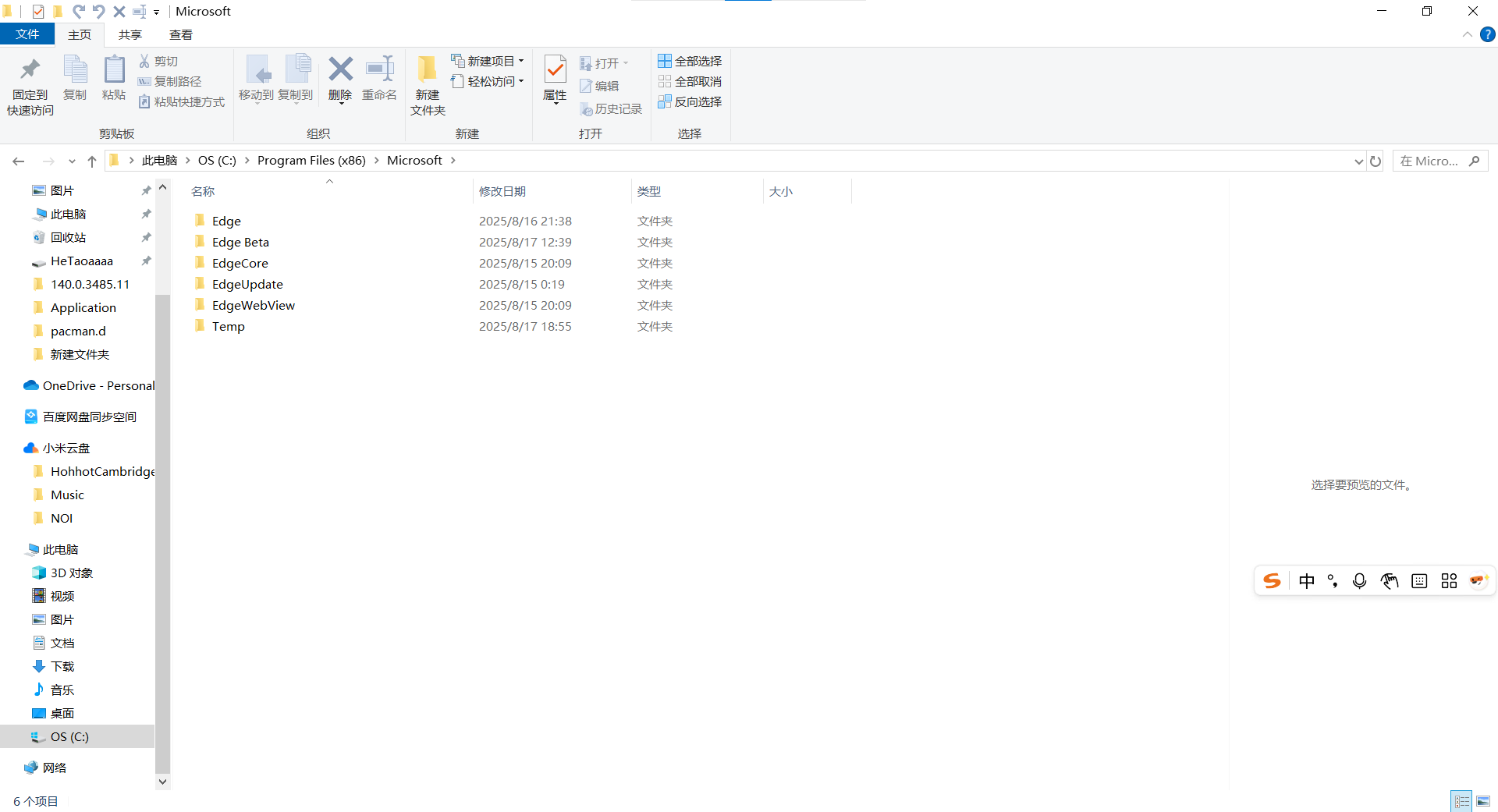
Task: Switch to large icons view layout
Action: click(x=1483, y=801)
